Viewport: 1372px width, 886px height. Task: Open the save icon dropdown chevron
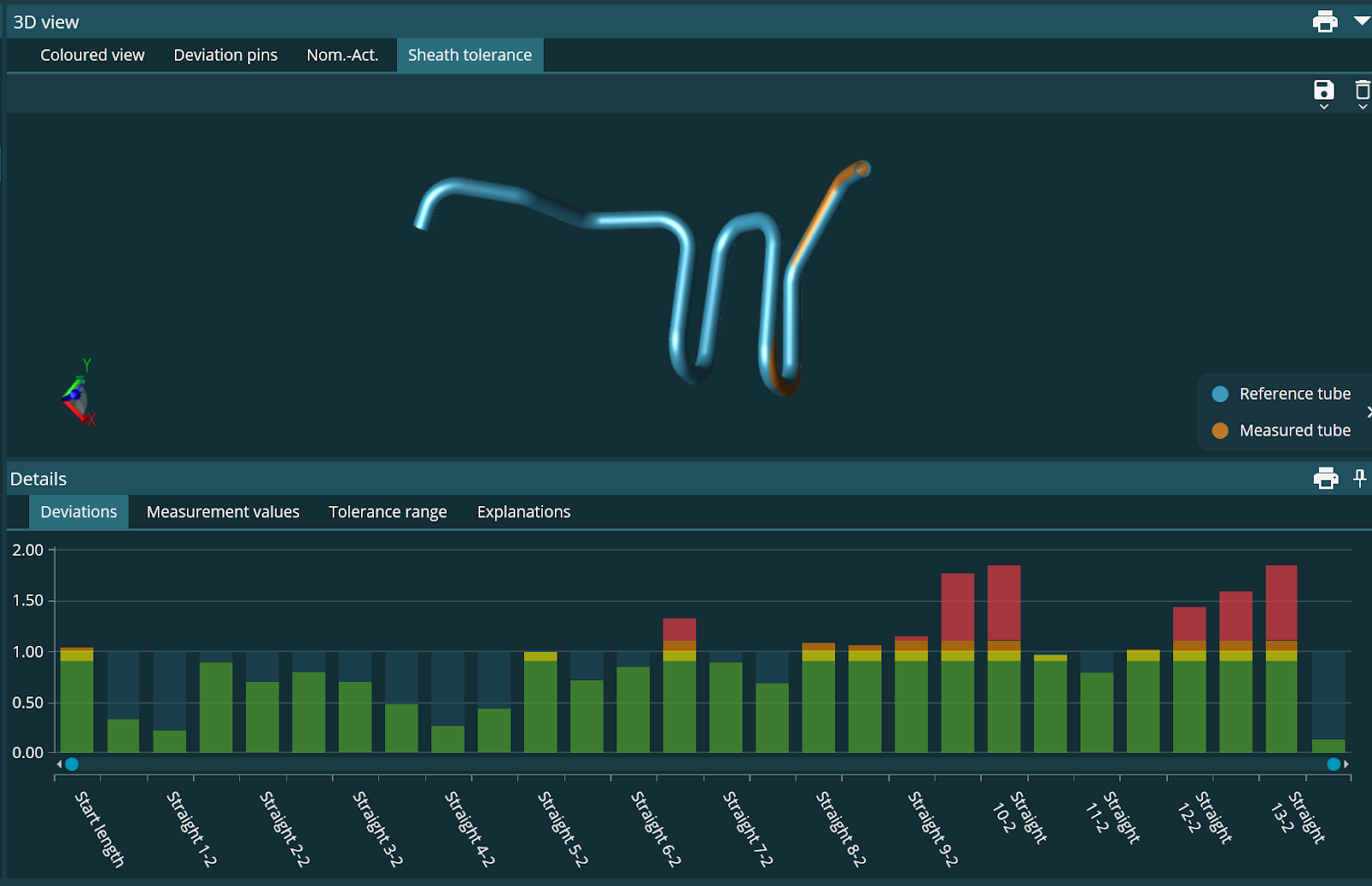tap(1324, 107)
